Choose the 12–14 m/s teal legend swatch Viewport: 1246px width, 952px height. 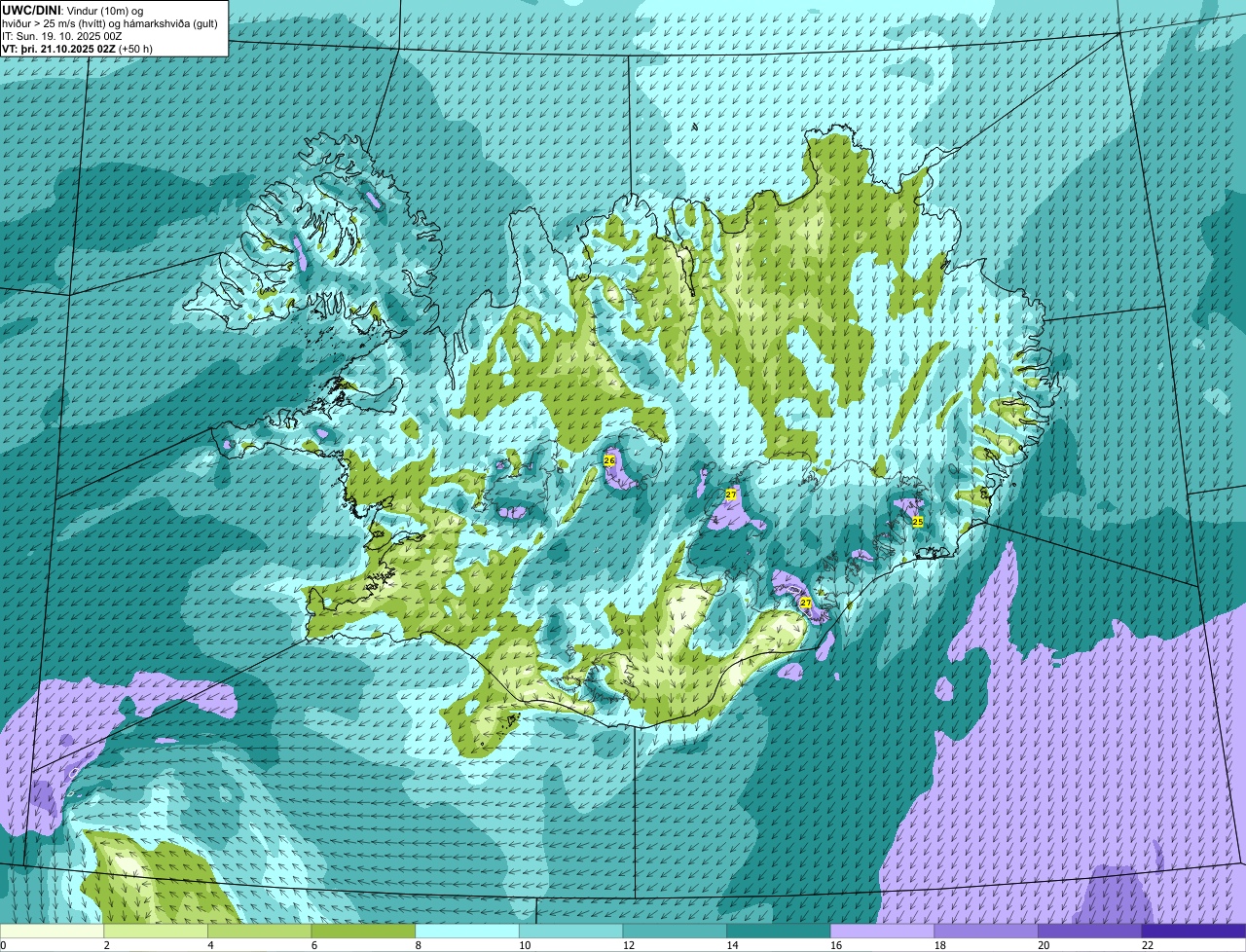(x=675, y=932)
